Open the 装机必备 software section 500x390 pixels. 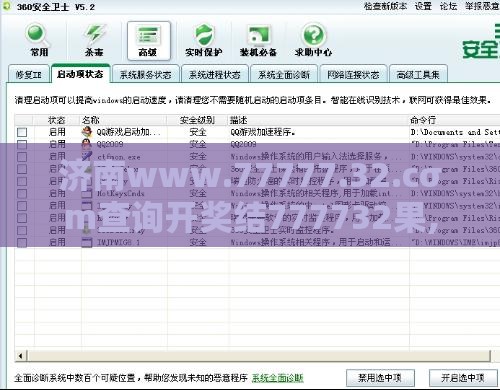point(258,40)
